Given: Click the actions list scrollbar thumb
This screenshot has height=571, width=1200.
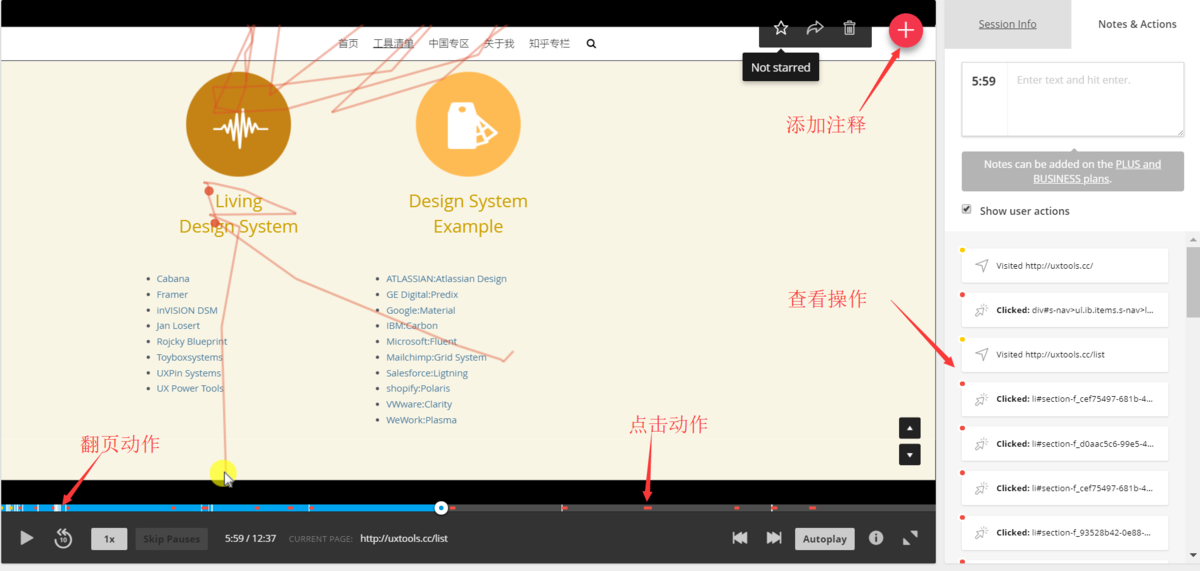Looking at the screenshot, I should (1193, 282).
